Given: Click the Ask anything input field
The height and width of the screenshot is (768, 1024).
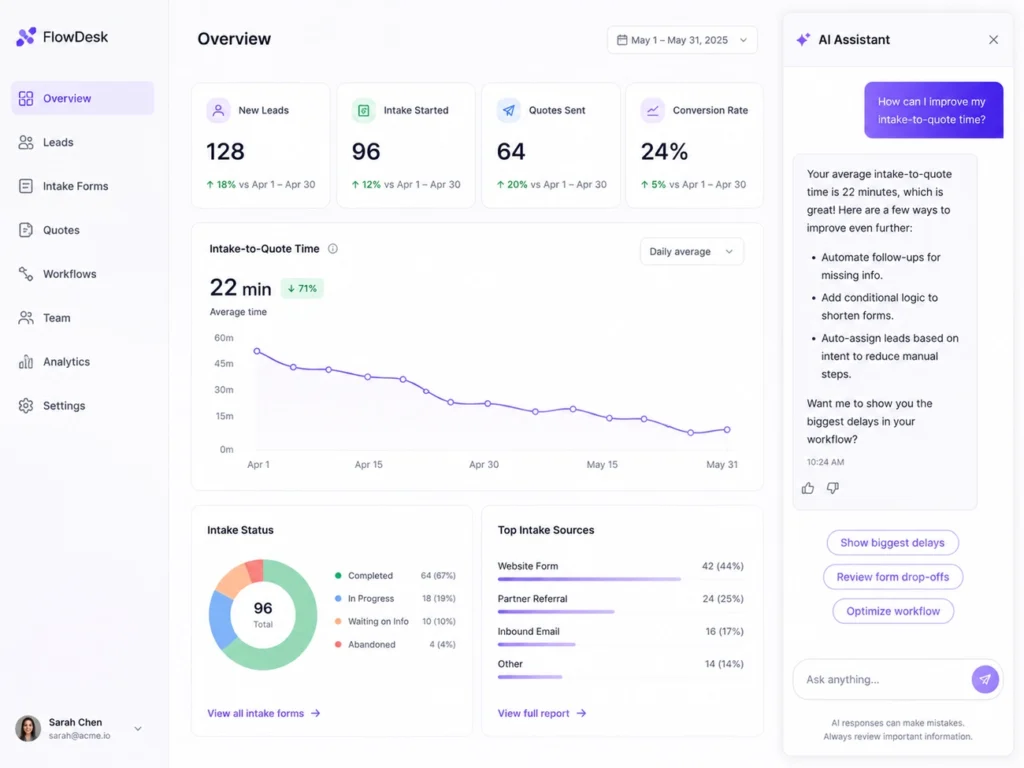Looking at the screenshot, I should (x=883, y=680).
